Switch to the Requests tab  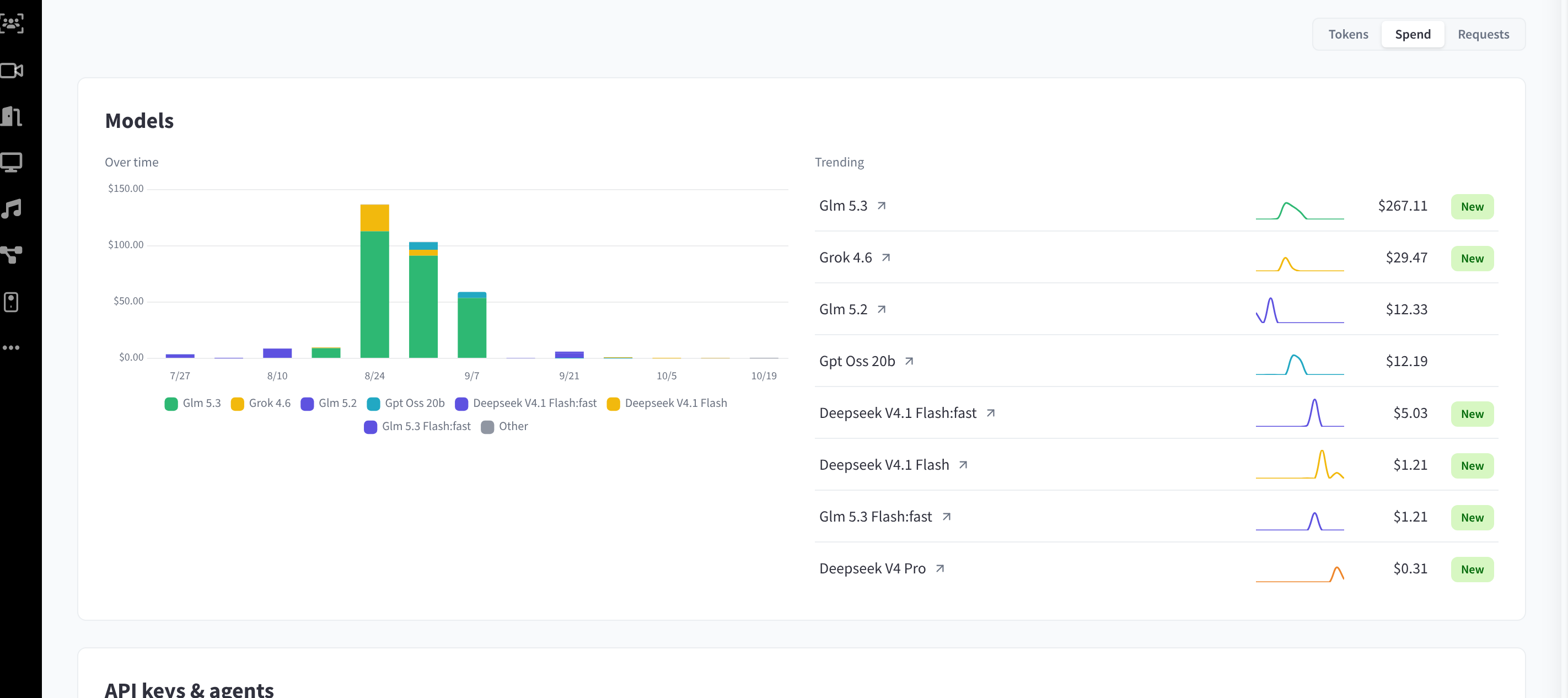point(1483,34)
